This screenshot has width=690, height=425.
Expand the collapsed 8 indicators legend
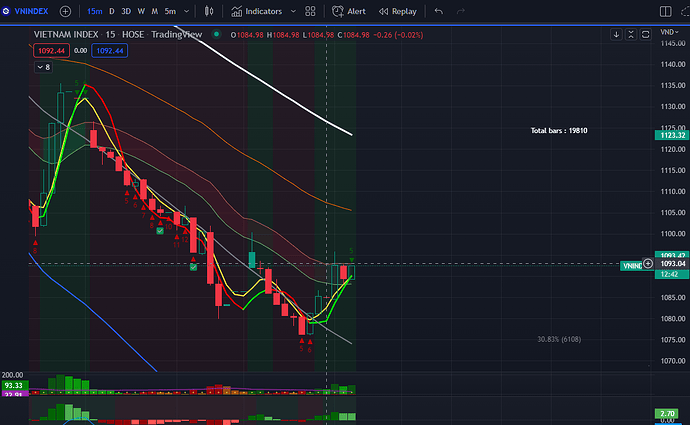click(x=43, y=67)
